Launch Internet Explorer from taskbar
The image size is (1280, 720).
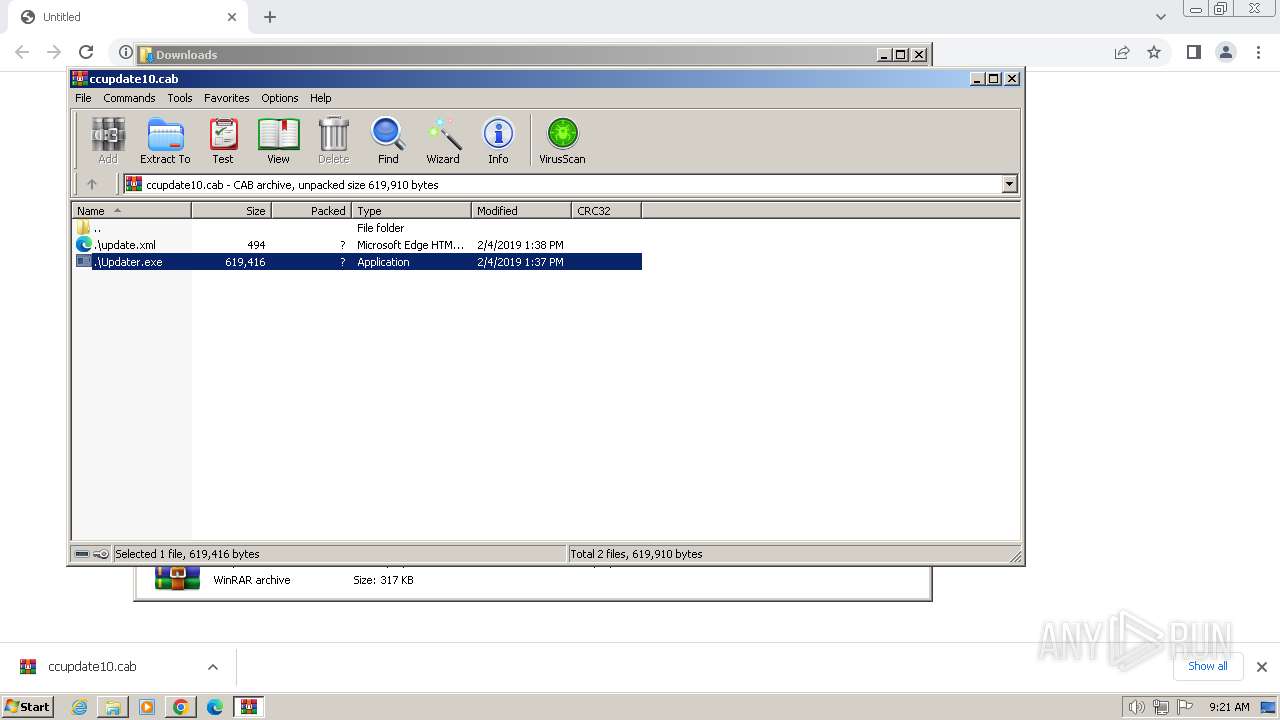[x=79, y=707]
